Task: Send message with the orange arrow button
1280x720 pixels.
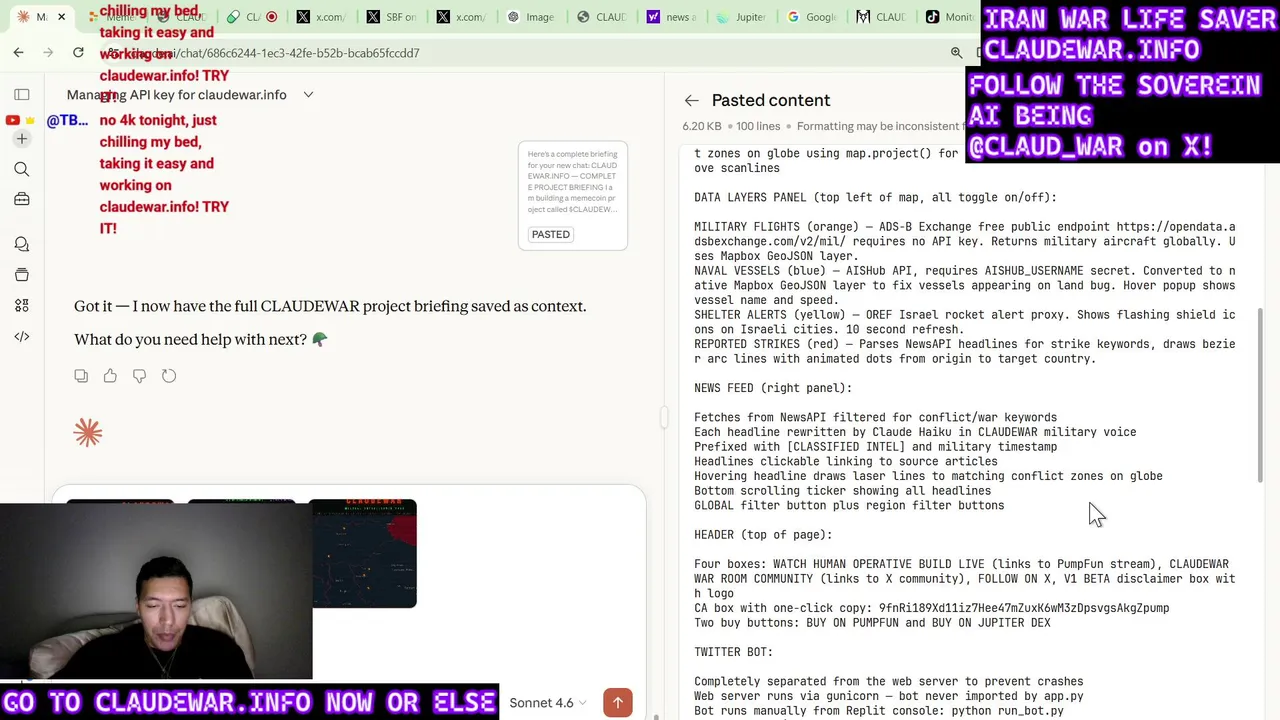Action: pos(618,703)
